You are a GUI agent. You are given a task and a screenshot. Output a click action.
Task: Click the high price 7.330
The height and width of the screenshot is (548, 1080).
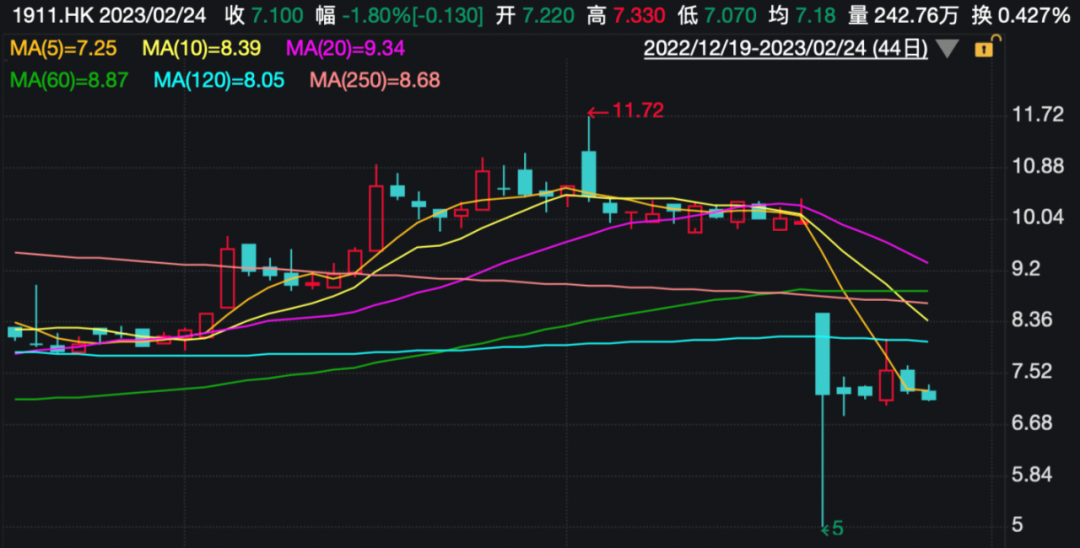638,15
